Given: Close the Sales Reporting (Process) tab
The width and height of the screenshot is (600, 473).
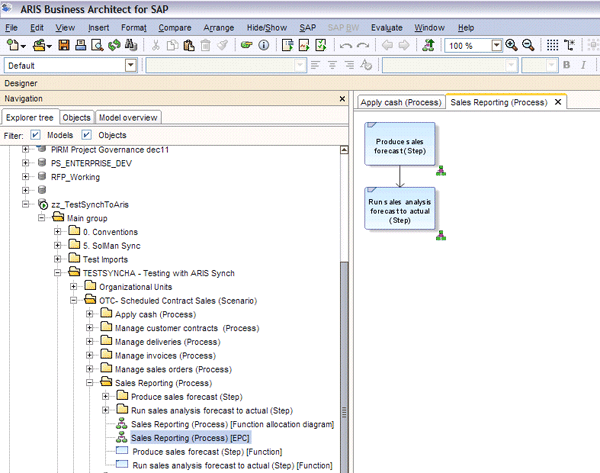Looking at the screenshot, I should [558, 102].
